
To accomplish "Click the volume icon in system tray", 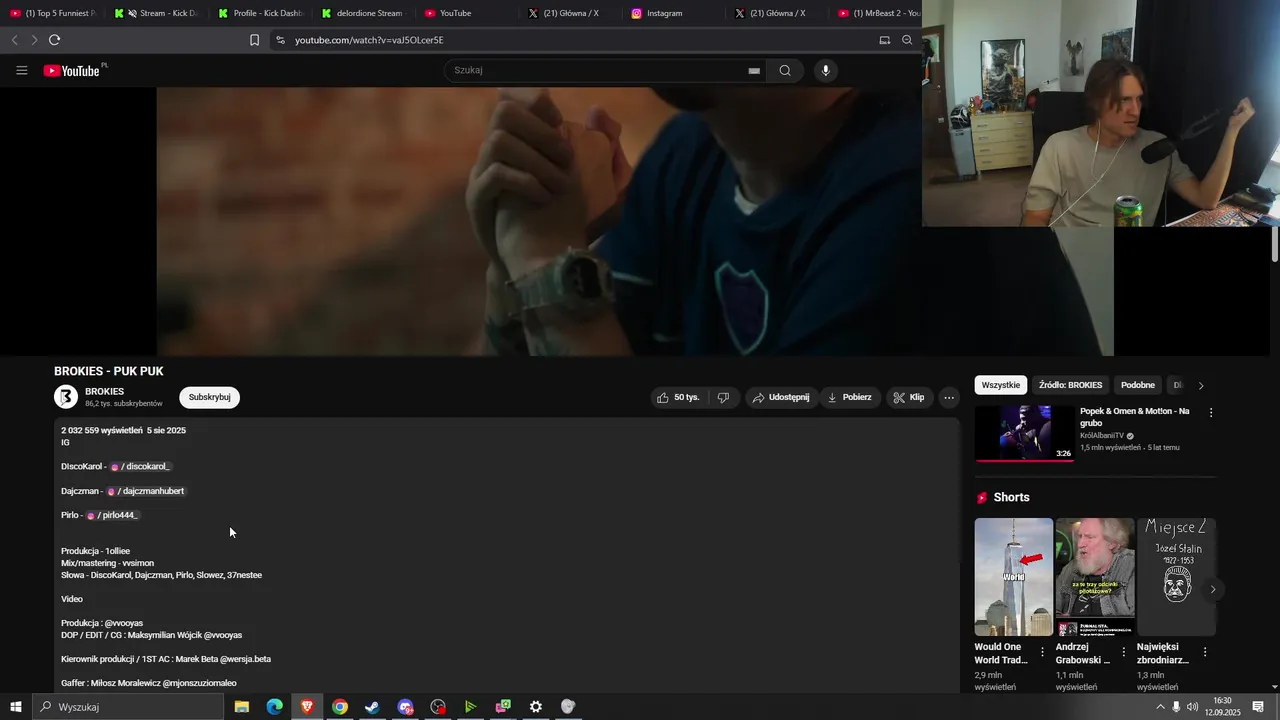I will [x=1192, y=707].
